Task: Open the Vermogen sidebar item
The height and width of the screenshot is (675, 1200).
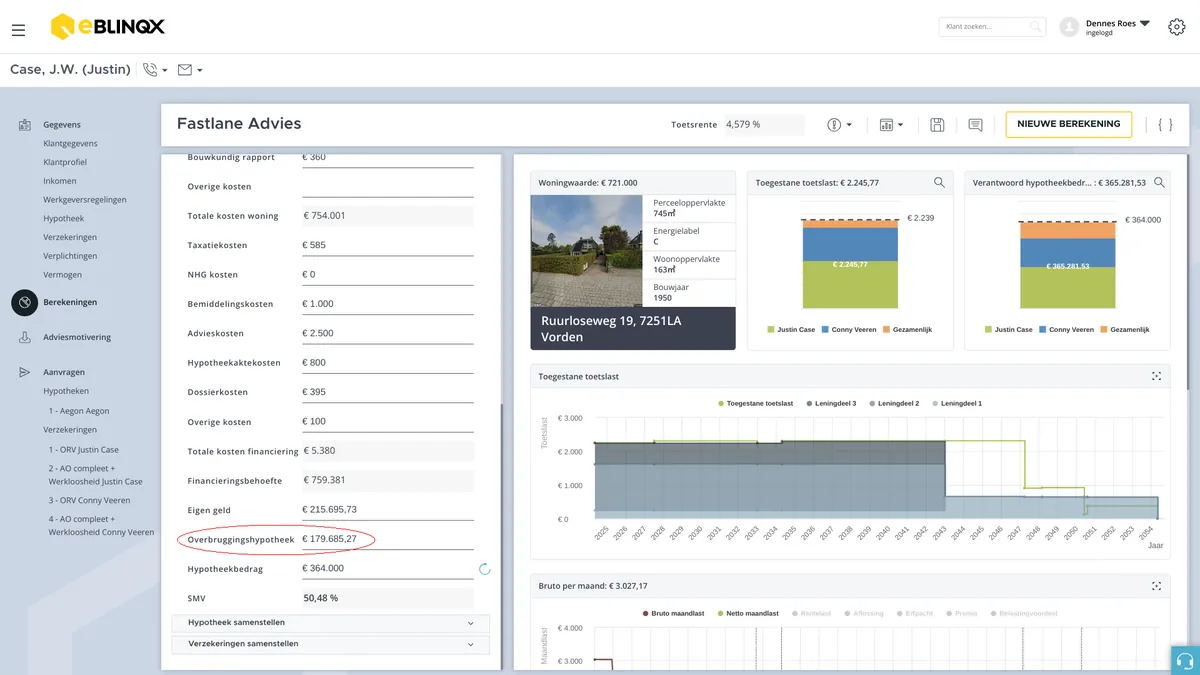Action: tap(63, 274)
